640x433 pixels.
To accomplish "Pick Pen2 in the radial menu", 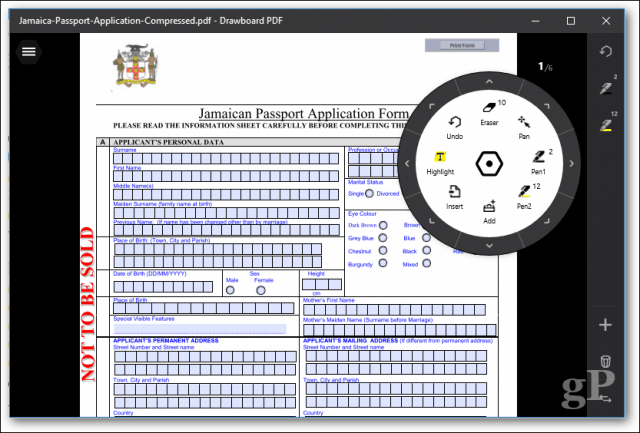I will point(526,196).
